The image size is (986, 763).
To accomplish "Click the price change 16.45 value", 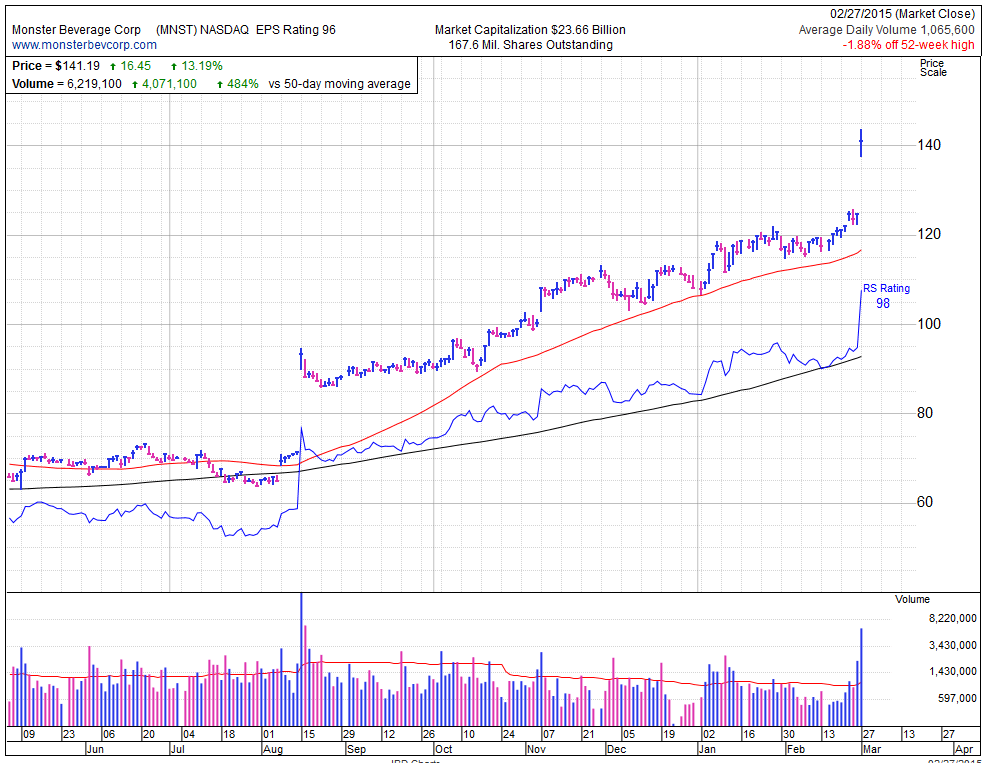I will click(136, 66).
